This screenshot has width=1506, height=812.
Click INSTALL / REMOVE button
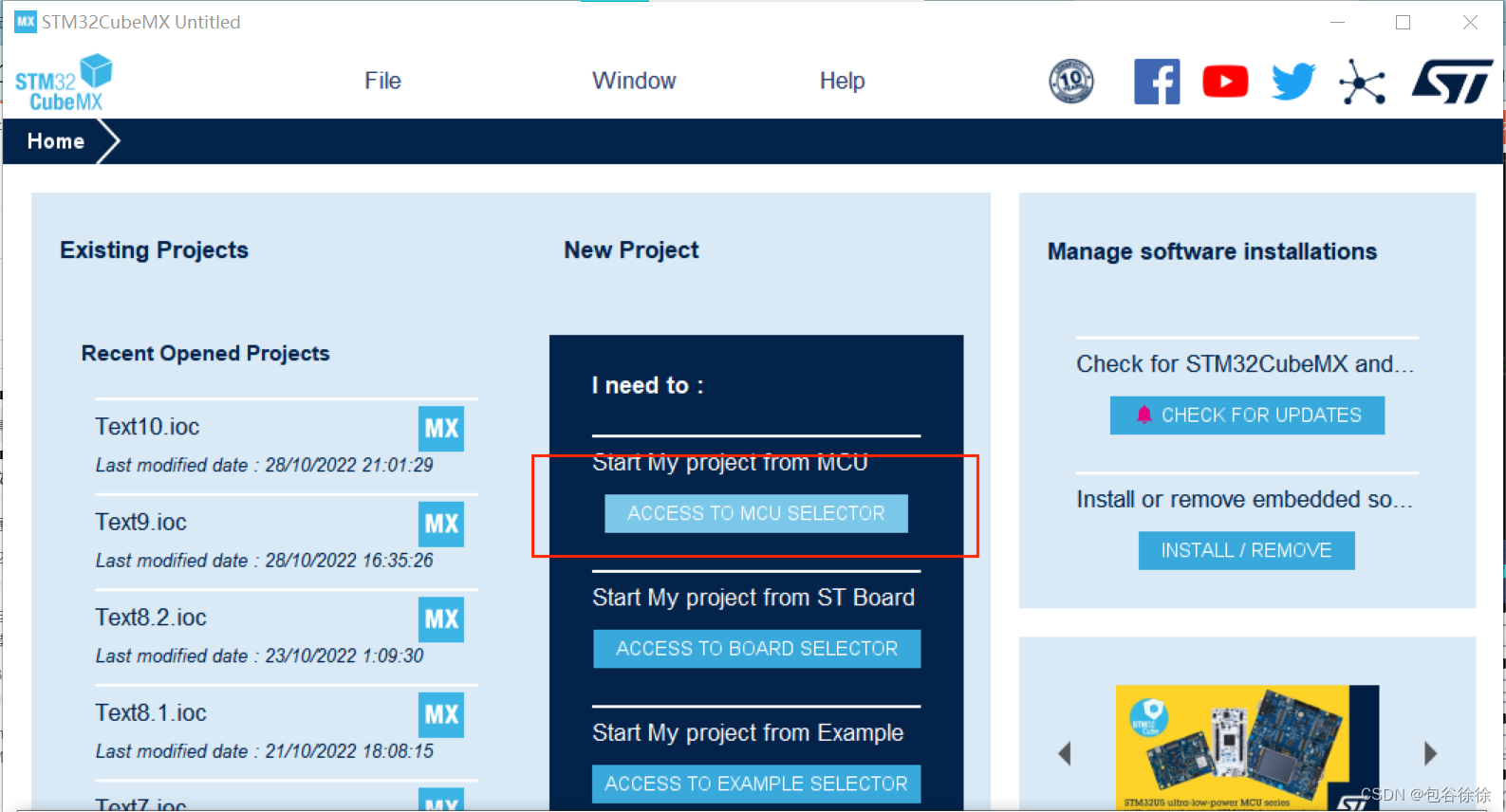[1246, 550]
